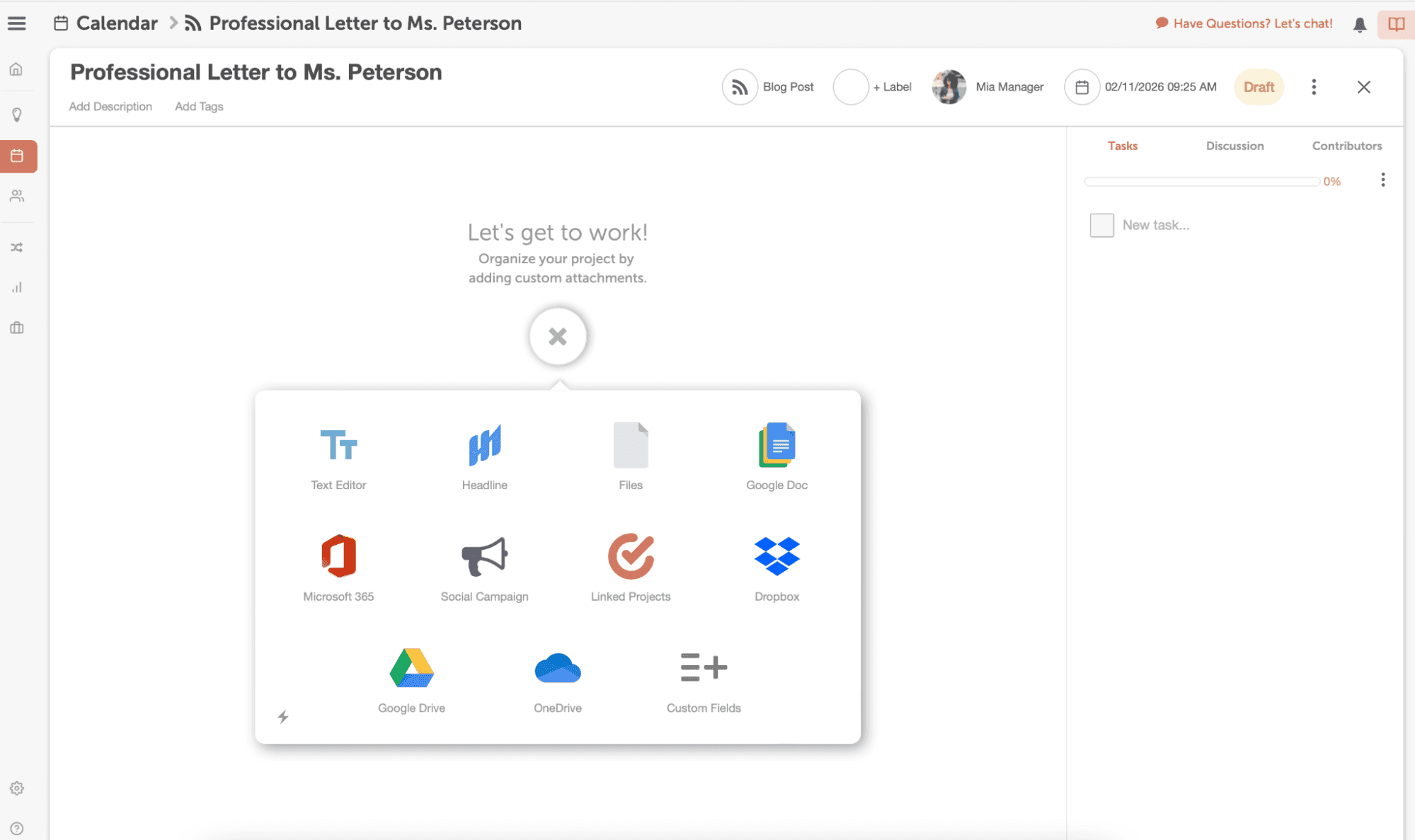Click the Add Description link

(x=110, y=106)
